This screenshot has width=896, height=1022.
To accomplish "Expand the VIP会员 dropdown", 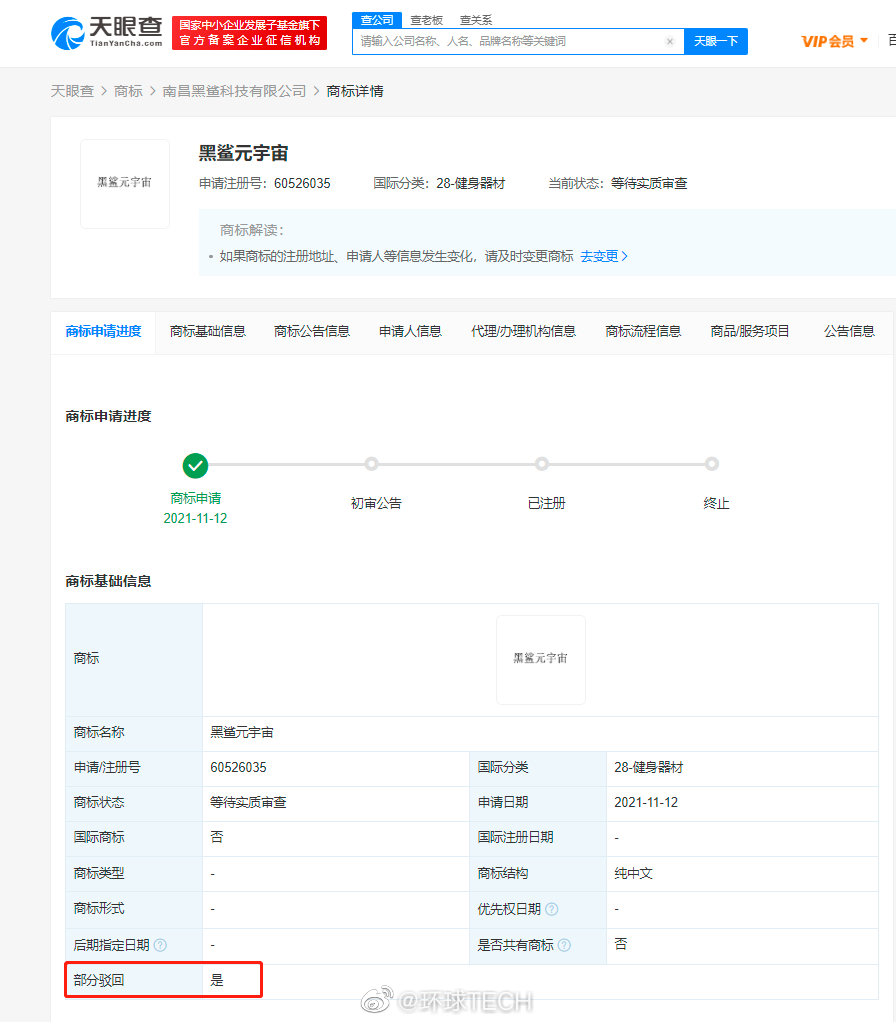I will click(x=835, y=42).
